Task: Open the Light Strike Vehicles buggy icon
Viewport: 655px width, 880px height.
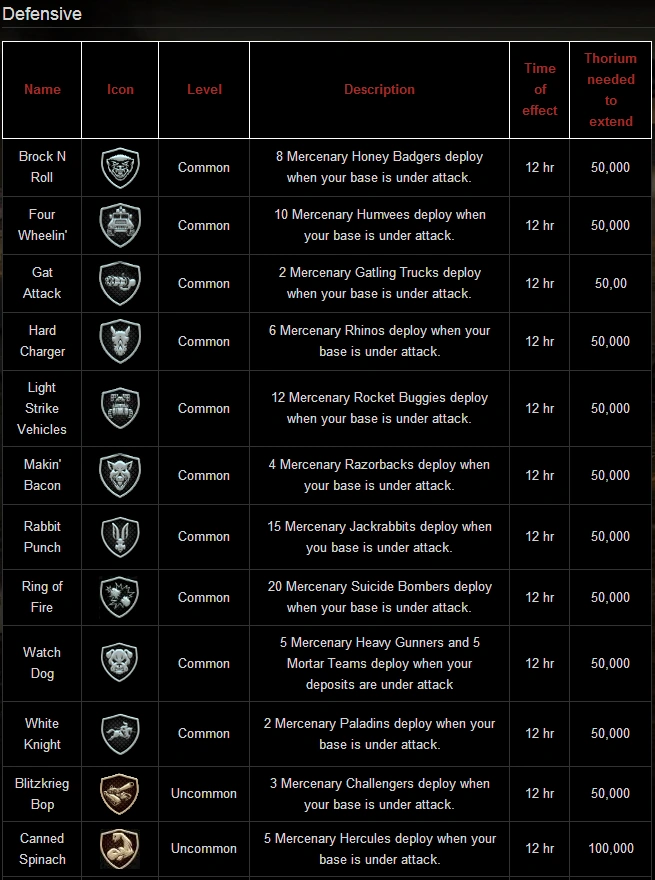Action: coord(120,408)
